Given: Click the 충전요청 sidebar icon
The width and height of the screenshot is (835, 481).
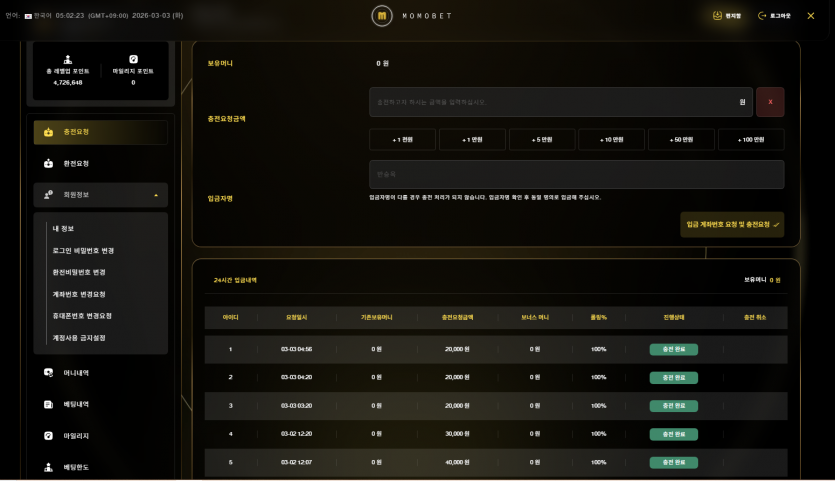Looking at the screenshot, I should pos(48,132).
